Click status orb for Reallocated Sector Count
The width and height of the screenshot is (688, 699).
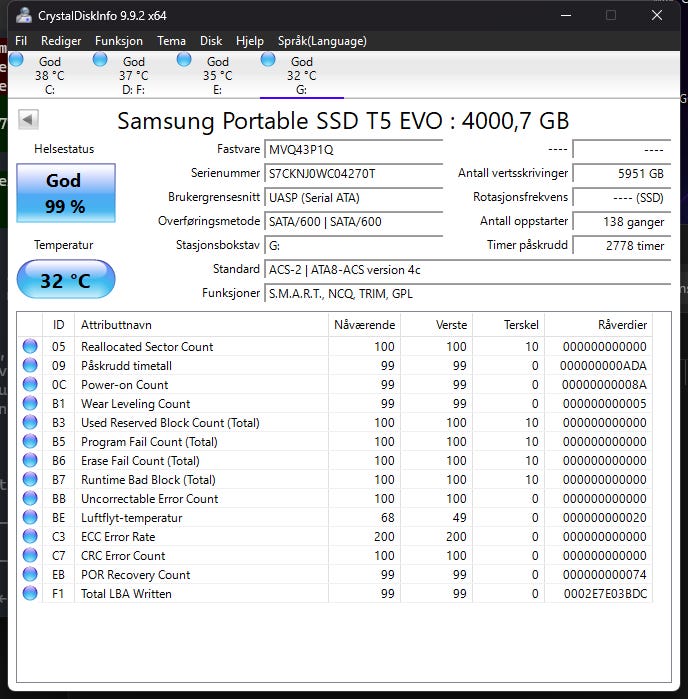point(30,346)
